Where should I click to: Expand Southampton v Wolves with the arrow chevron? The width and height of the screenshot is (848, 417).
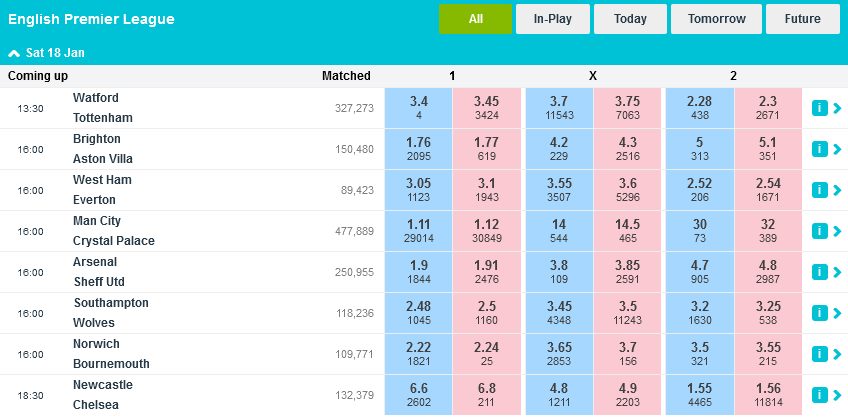click(x=837, y=313)
